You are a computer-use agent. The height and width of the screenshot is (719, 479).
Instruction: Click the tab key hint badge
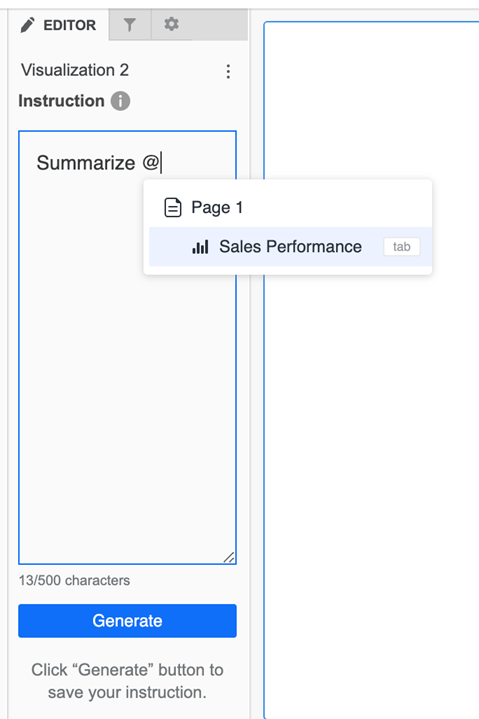click(x=402, y=247)
